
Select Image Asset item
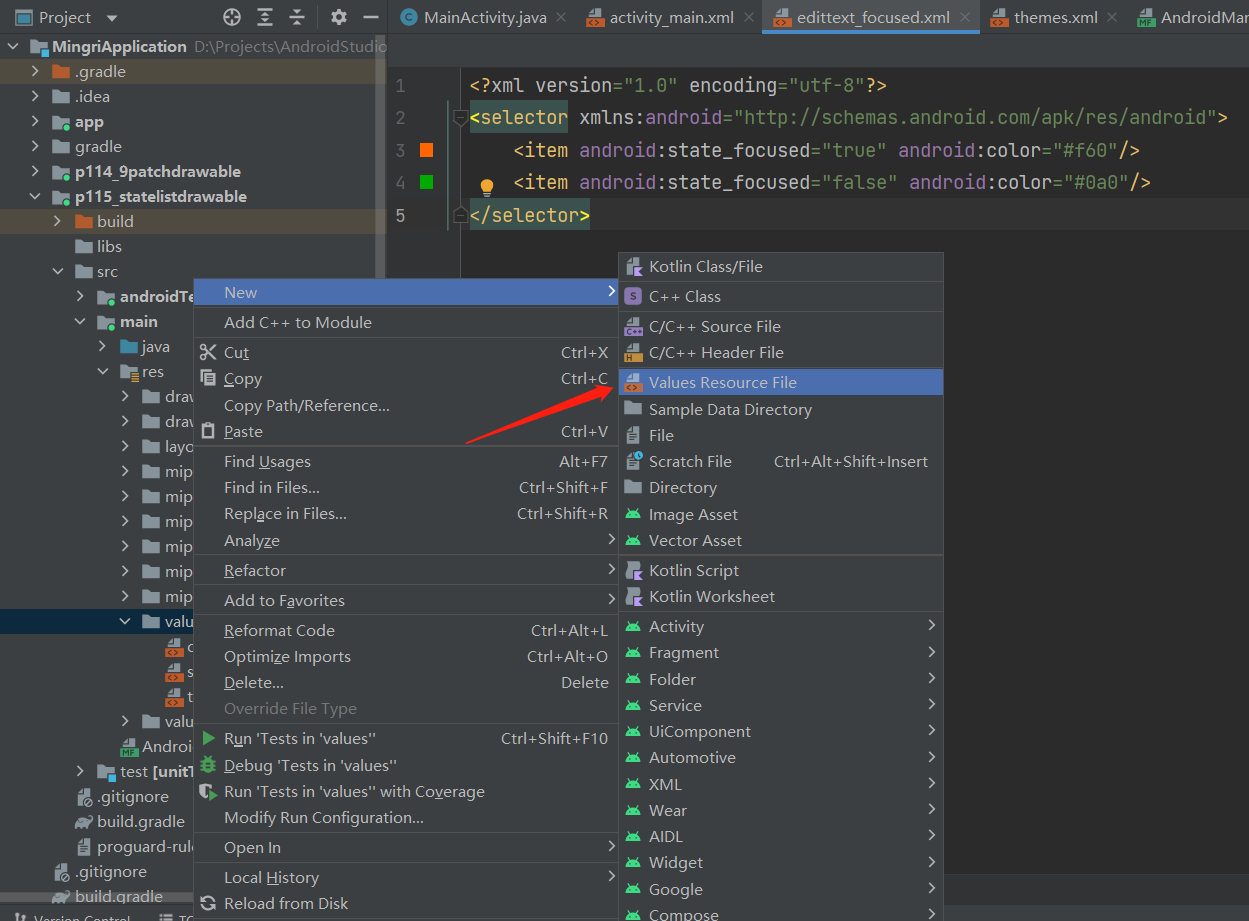[x=781, y=514]
